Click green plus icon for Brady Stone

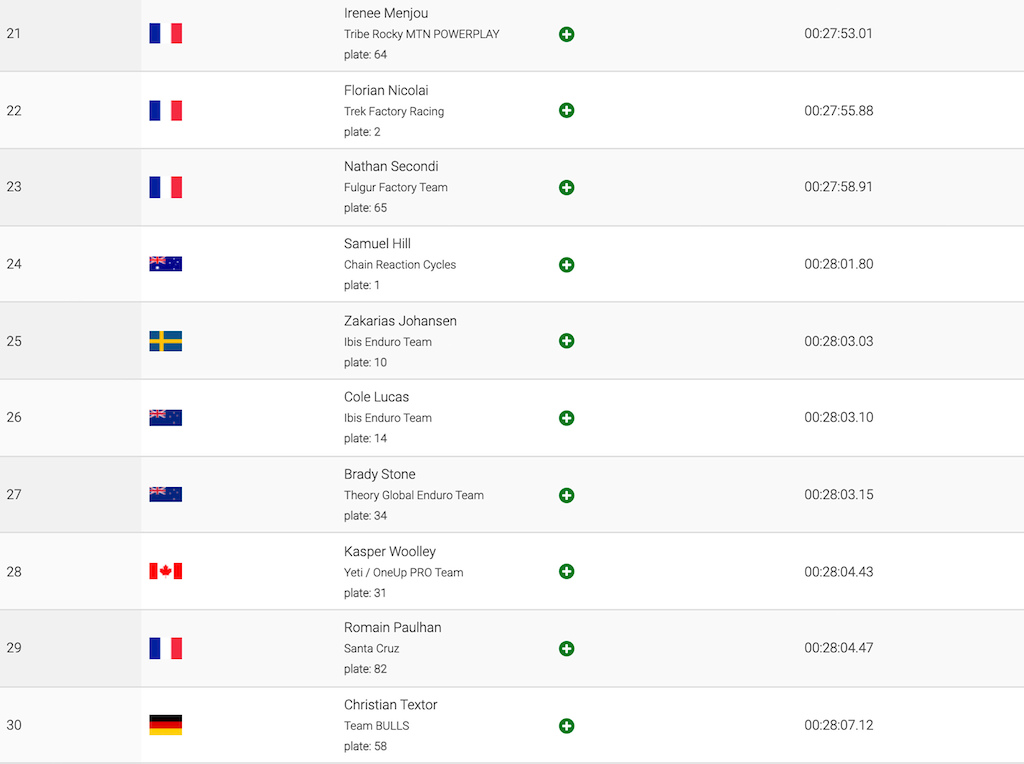566,495
